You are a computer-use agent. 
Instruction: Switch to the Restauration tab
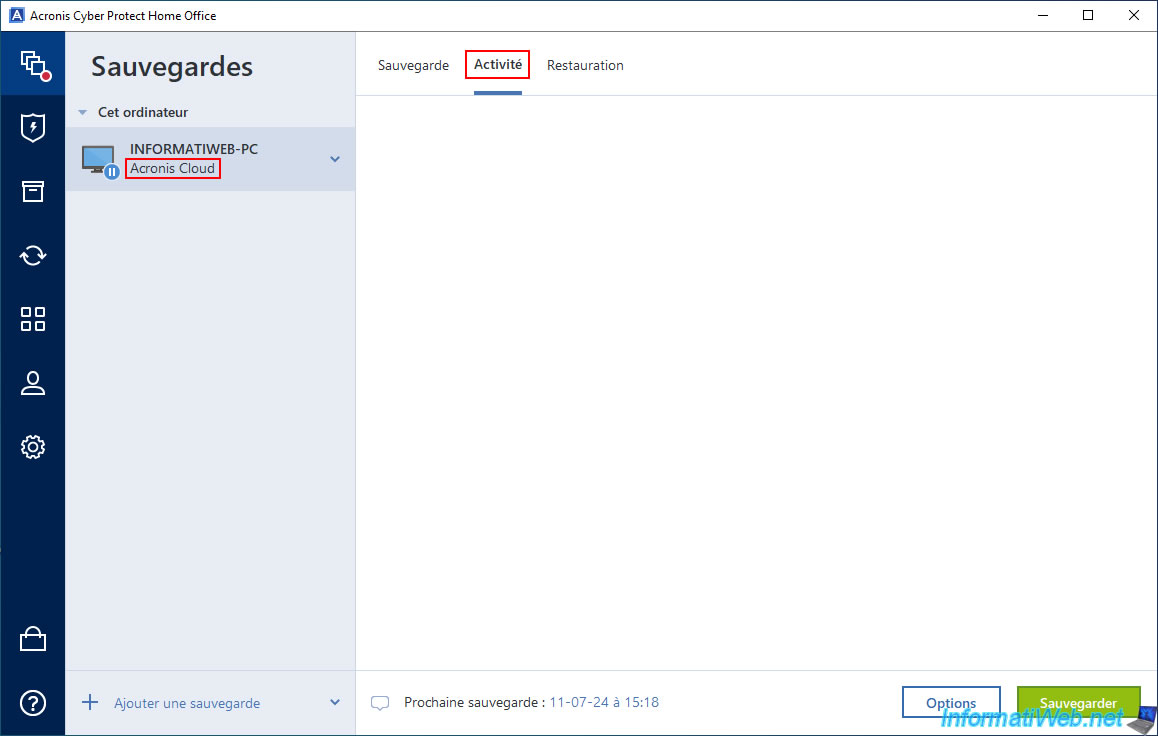point(585,65)
